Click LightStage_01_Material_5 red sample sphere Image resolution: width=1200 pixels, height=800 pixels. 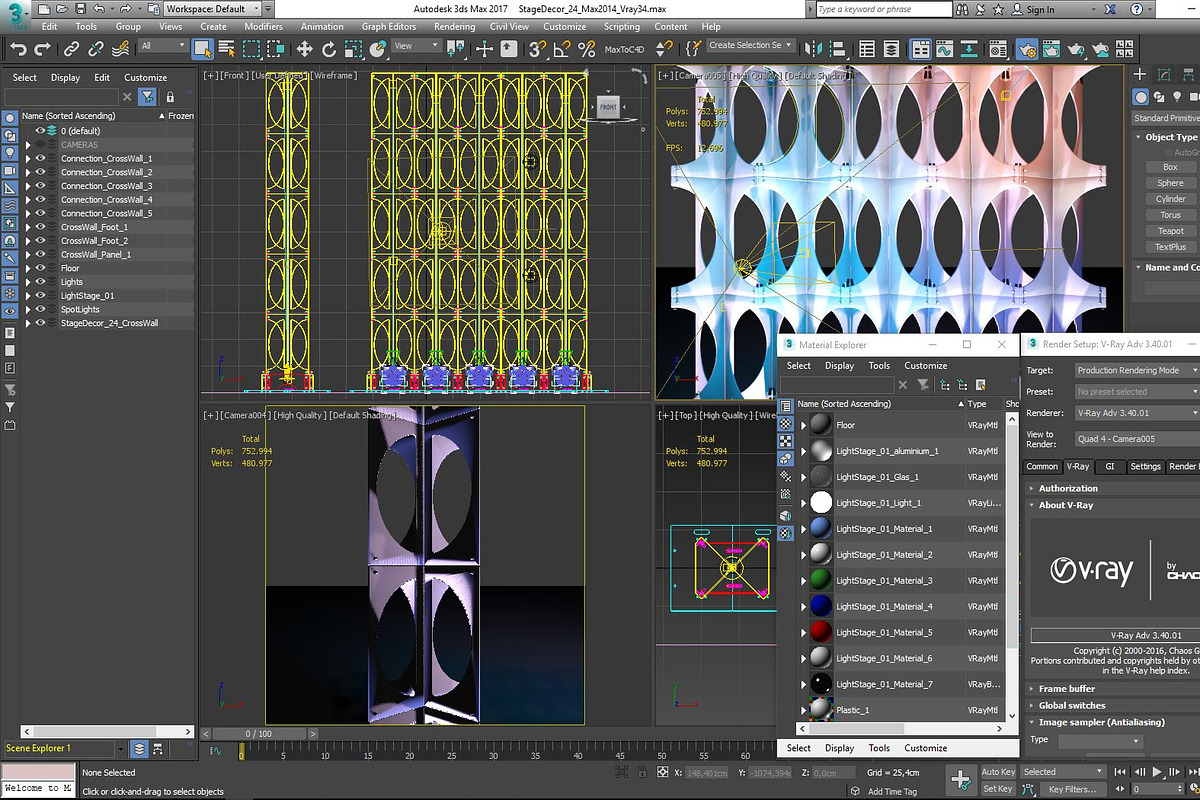coord(820,633)
